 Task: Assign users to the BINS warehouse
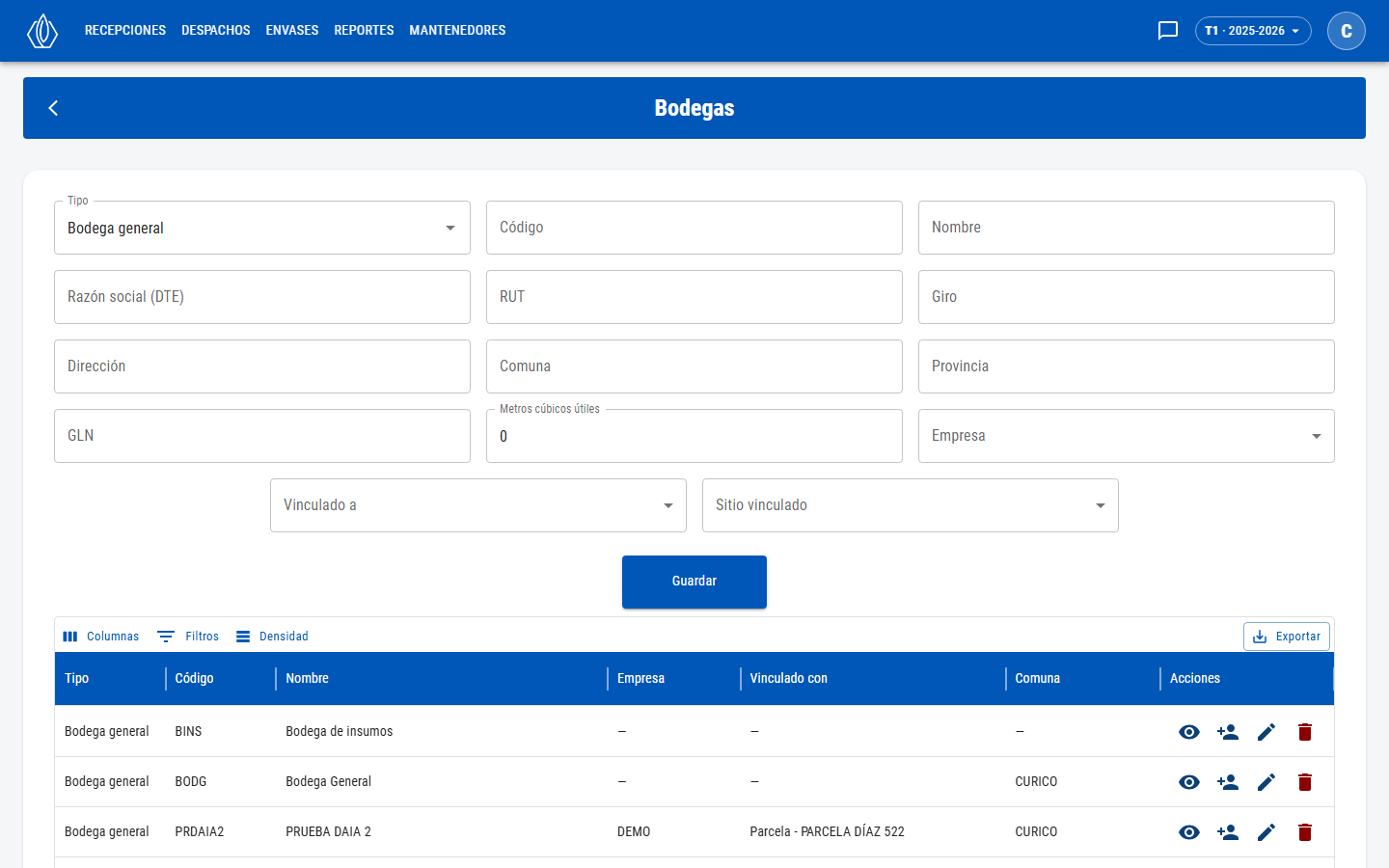[1228, 732]
